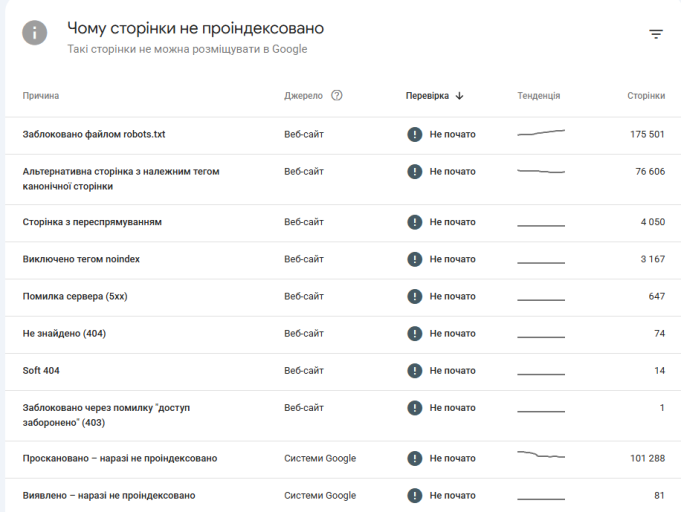Click Системи Google in the Виявлено row

pyautogui.click(x=320, y=495)
